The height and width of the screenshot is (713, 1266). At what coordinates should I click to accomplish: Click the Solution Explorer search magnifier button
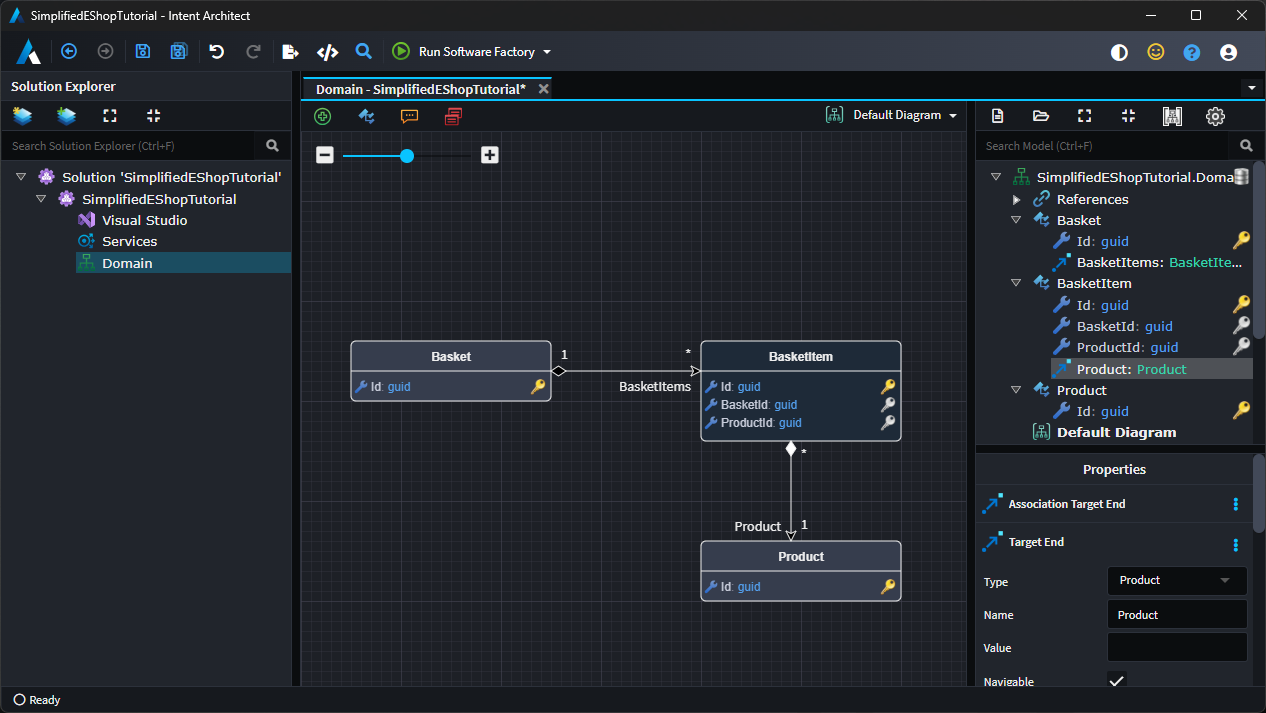pos(273,146)
